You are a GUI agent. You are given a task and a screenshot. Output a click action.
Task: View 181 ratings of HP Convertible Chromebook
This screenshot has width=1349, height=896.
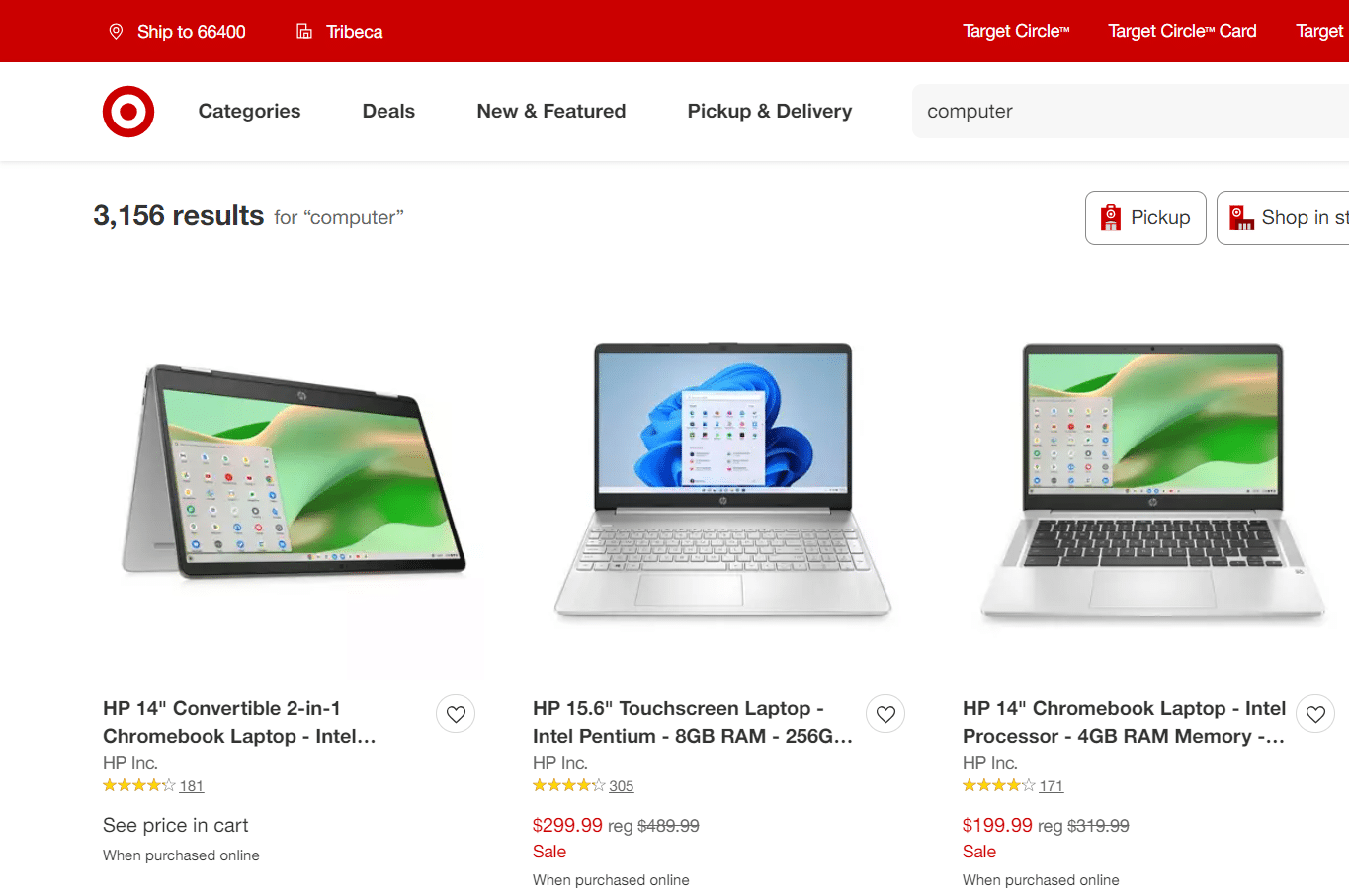[x=192, y=786]
